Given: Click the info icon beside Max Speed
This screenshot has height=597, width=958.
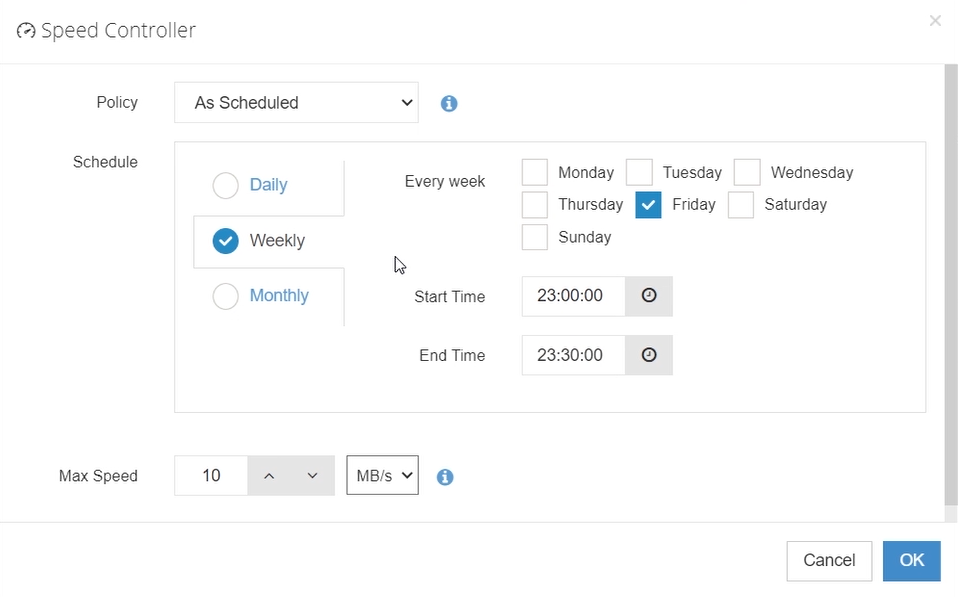Looking at the screenshot, I should point(445,477).
